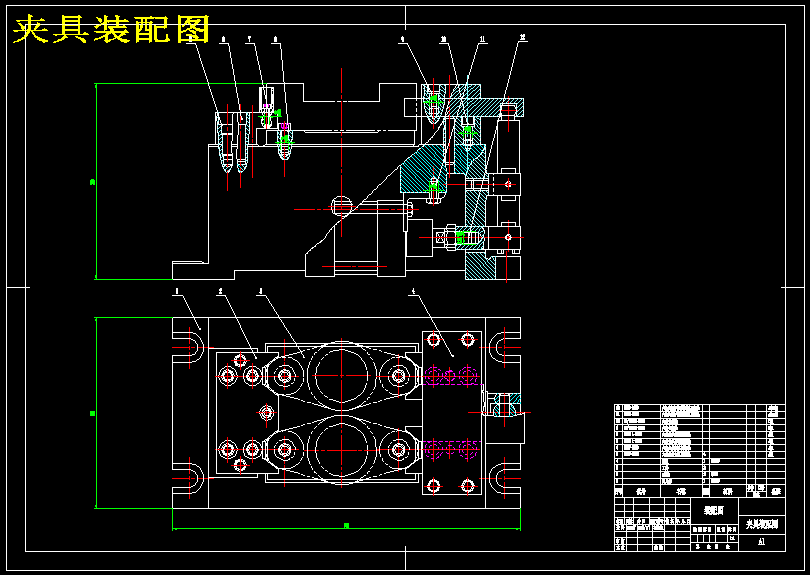Select part callout number 2 above the plan view
Image resolution: width=810 pixels, height=575 pixels.
(220, 291)
